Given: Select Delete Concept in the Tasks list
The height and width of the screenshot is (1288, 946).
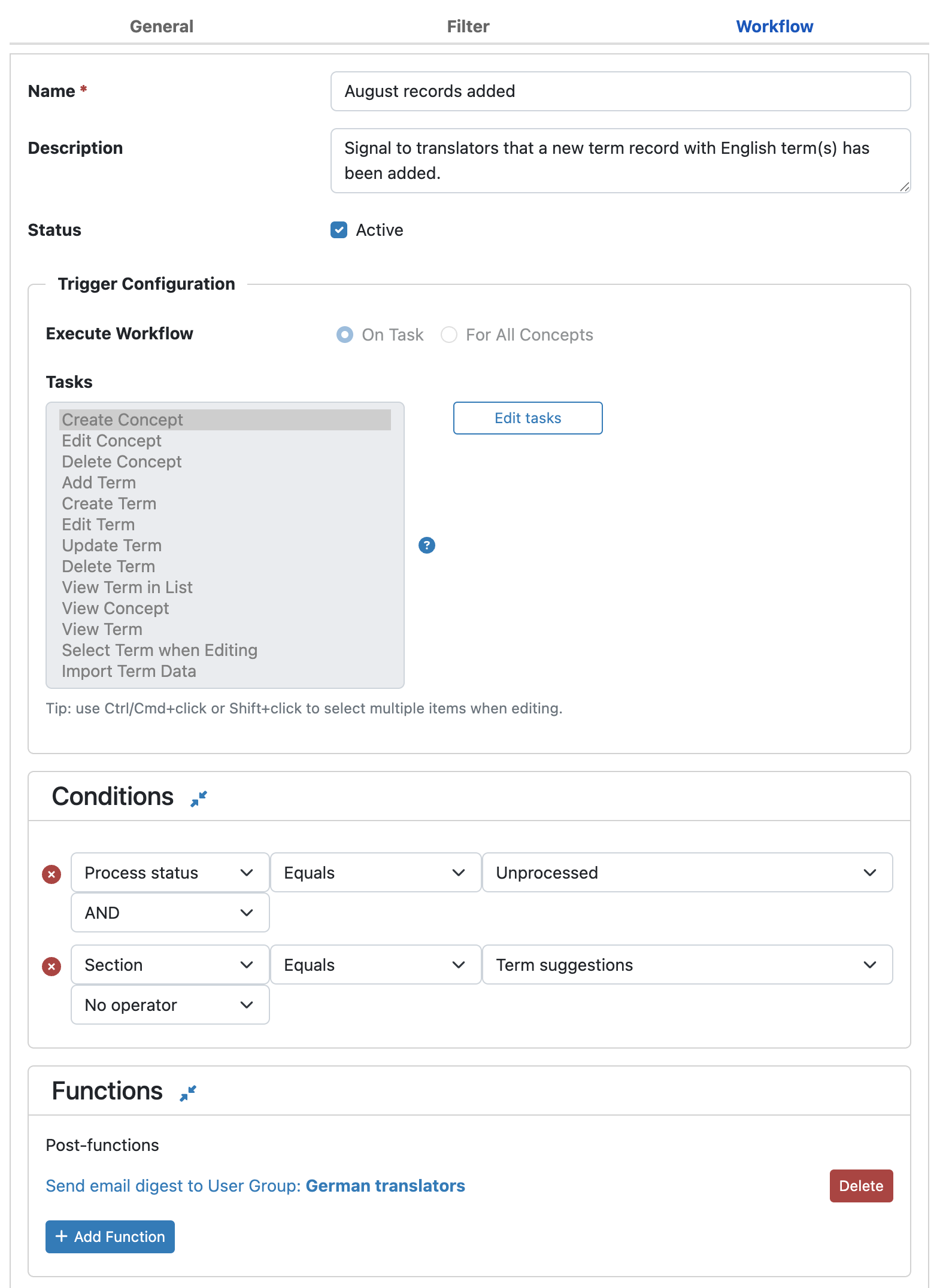Looking at the screenshot, I should click(225, 461).
